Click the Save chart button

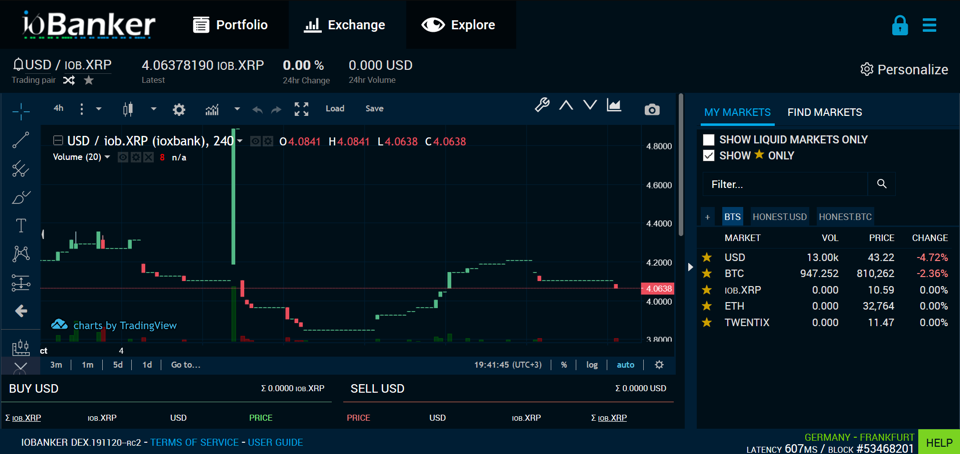click(x=374, y=109)
